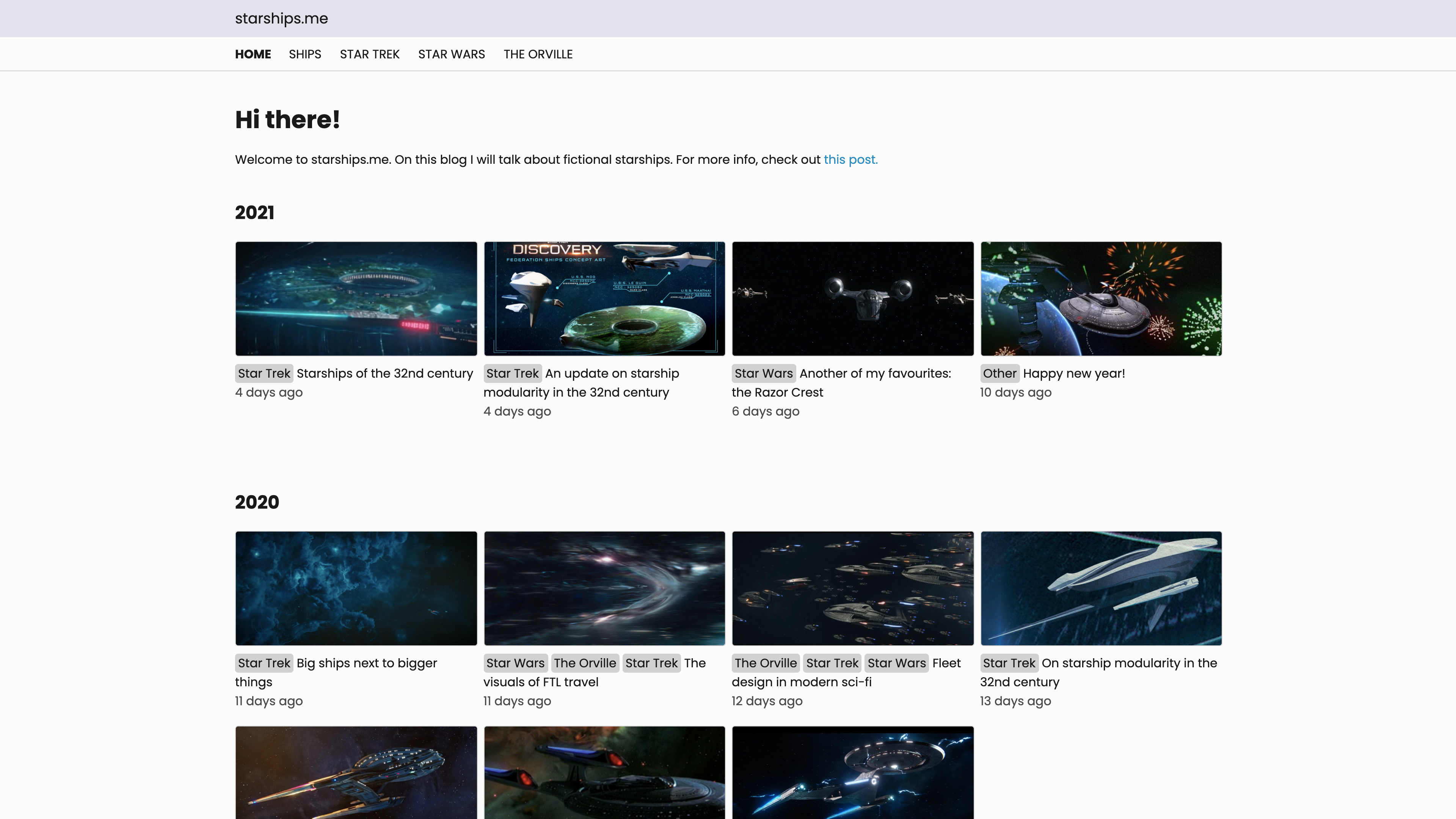
Task: Click the starships.me site title
Action: pyautogui.click(x=281, y=19)
